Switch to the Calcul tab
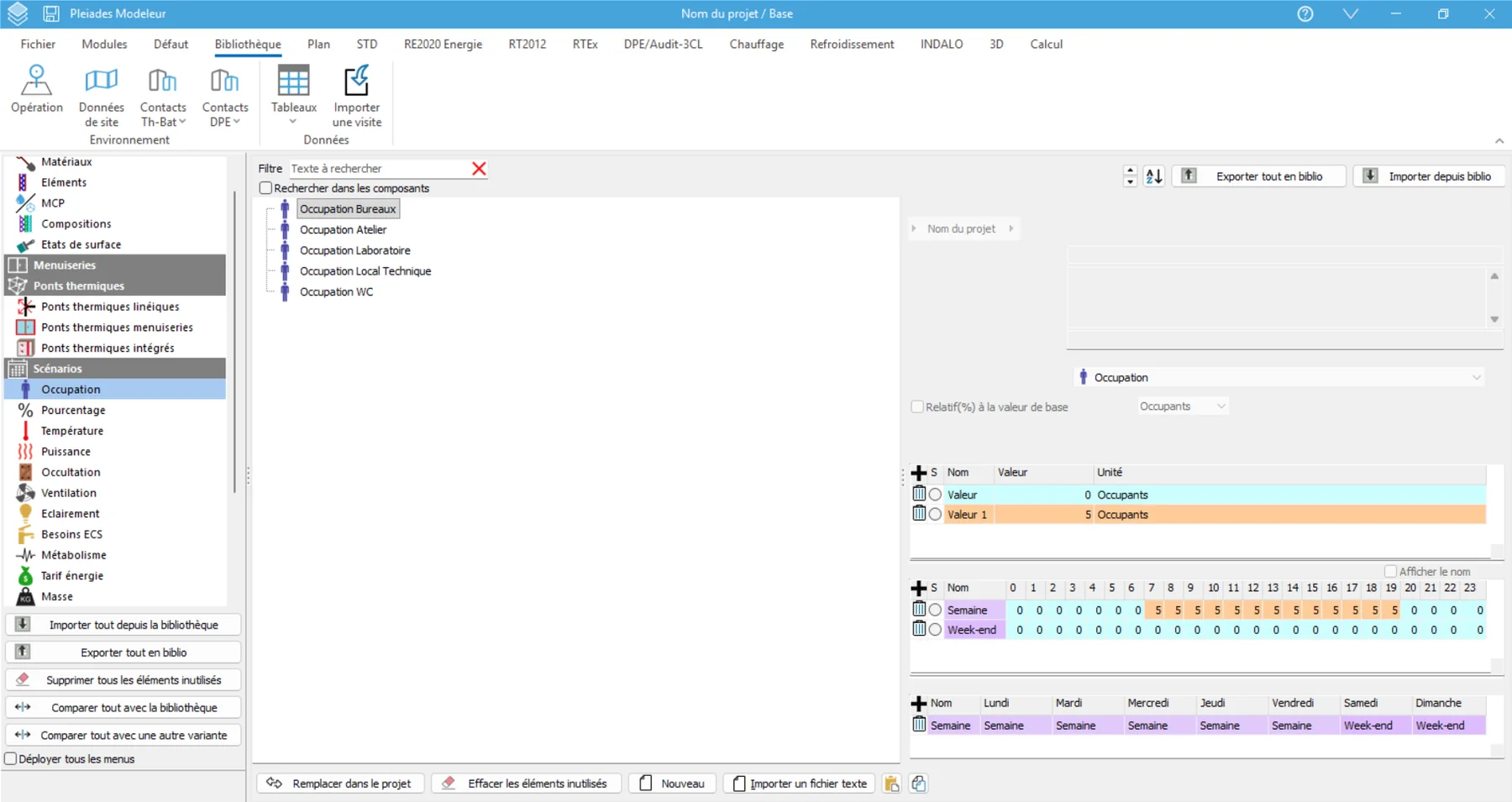 click(1046, 44)
